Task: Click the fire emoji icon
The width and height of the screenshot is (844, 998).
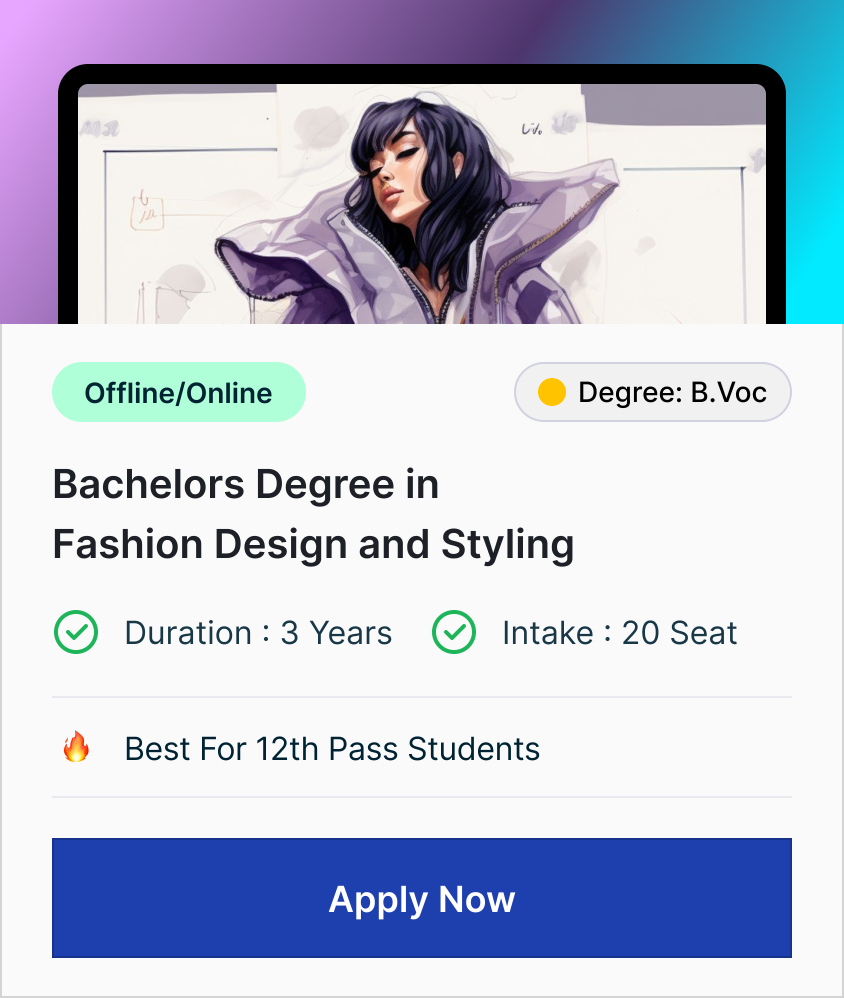Action: click(76, 747)
